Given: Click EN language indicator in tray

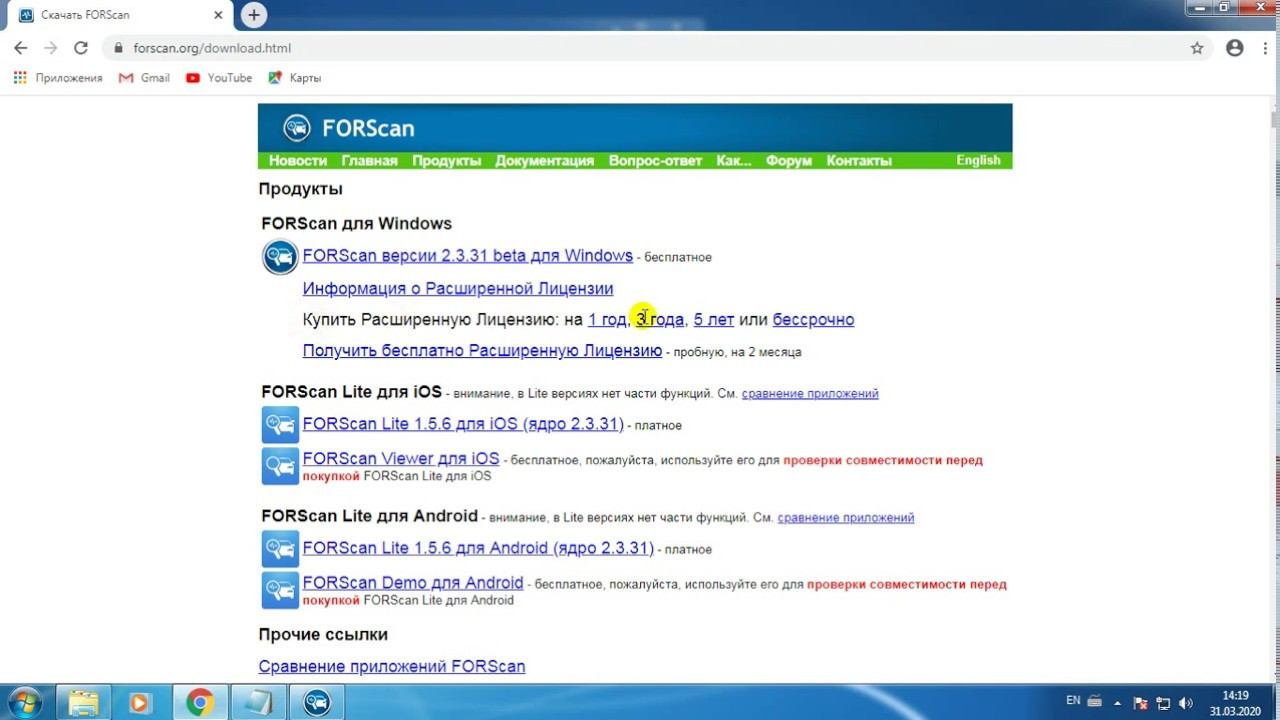Looking at the screenshot, I should tap(1073, 701).
